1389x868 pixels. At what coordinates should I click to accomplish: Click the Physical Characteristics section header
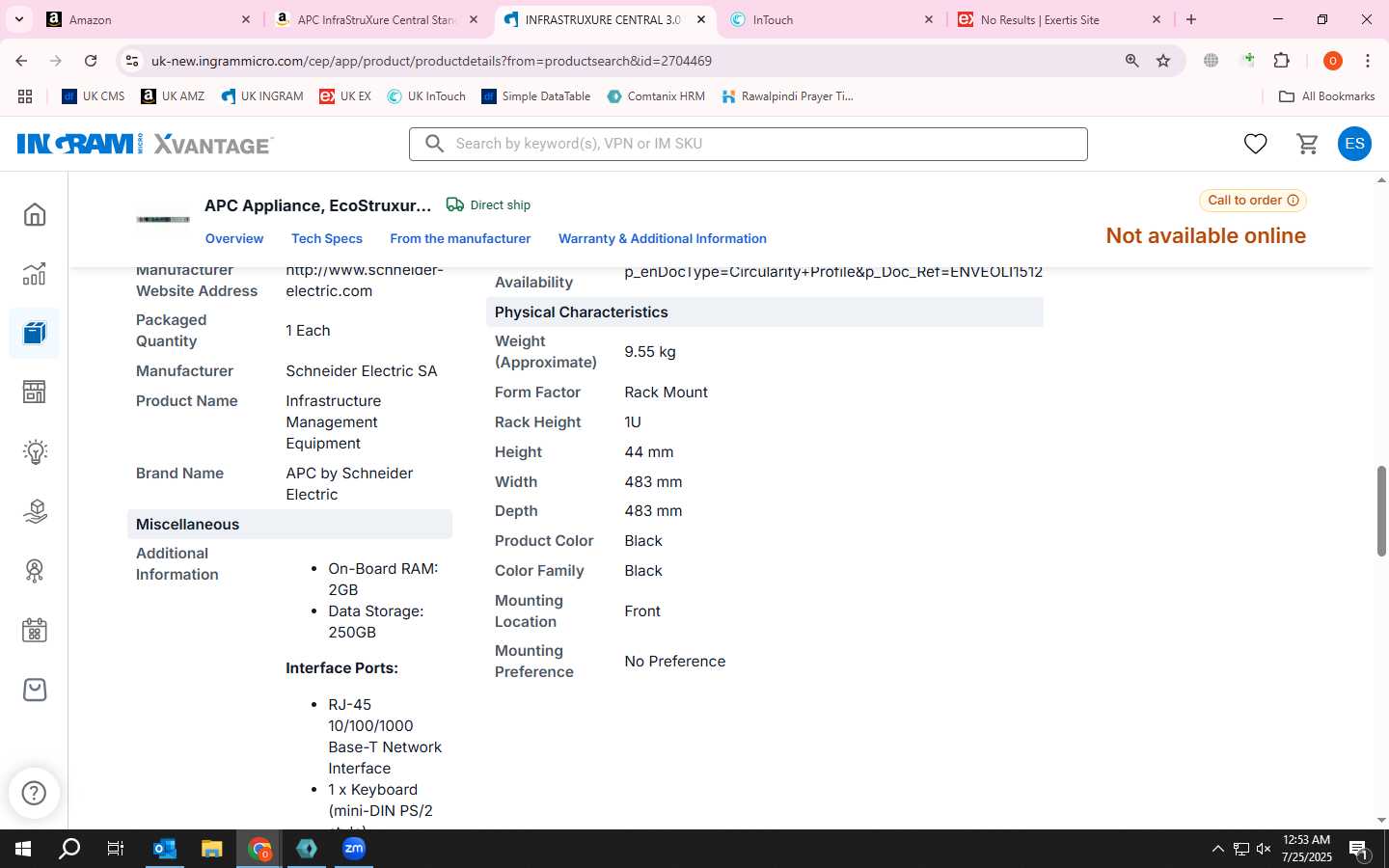tap(765, 312)
